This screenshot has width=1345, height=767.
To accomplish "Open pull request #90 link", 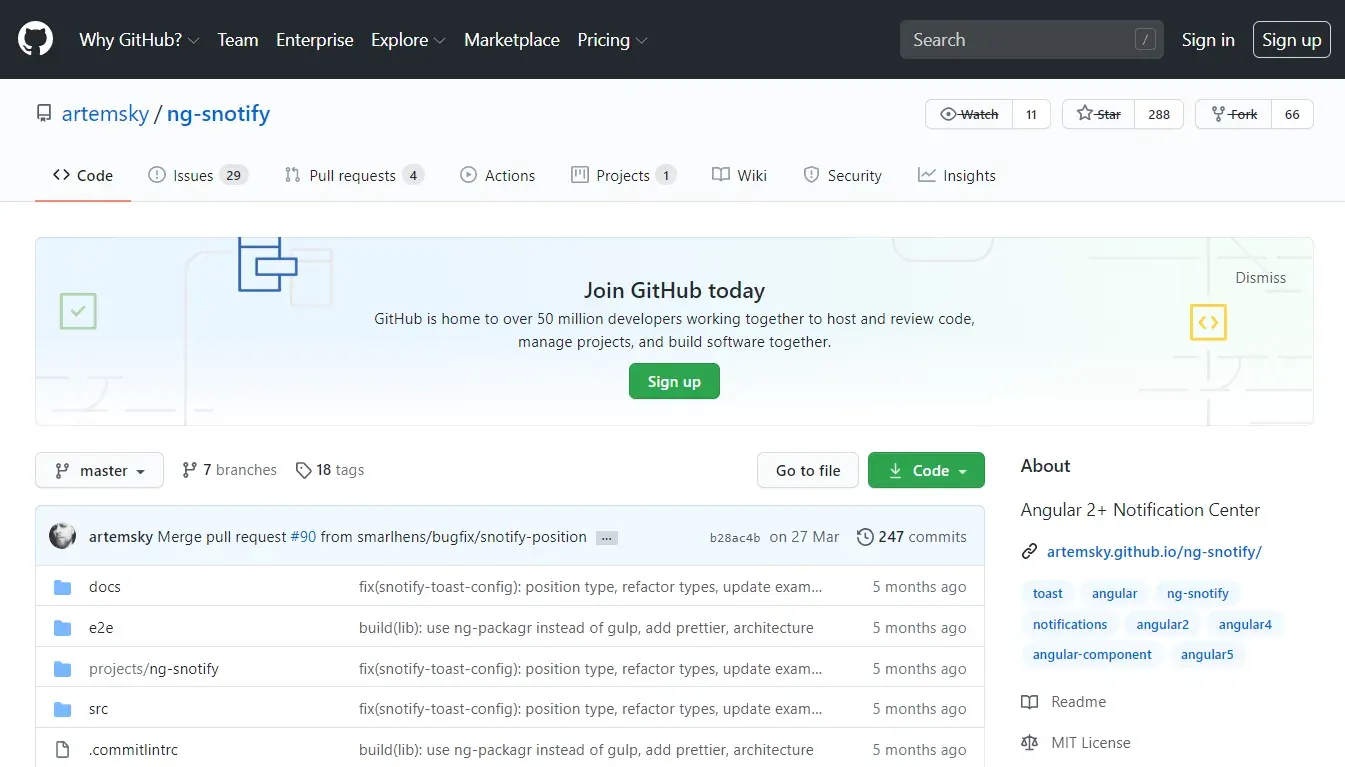I will pyautogui.click(x=303, y=537).
